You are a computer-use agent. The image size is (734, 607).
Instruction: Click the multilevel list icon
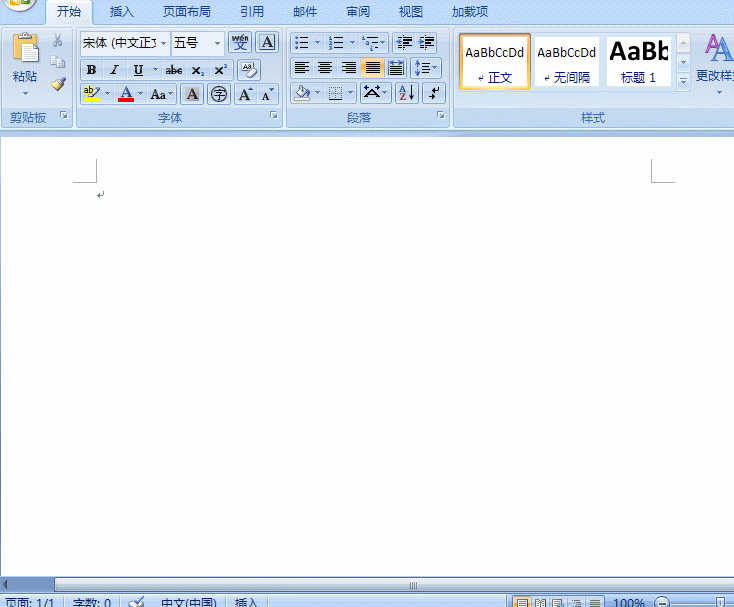point(370,43)
